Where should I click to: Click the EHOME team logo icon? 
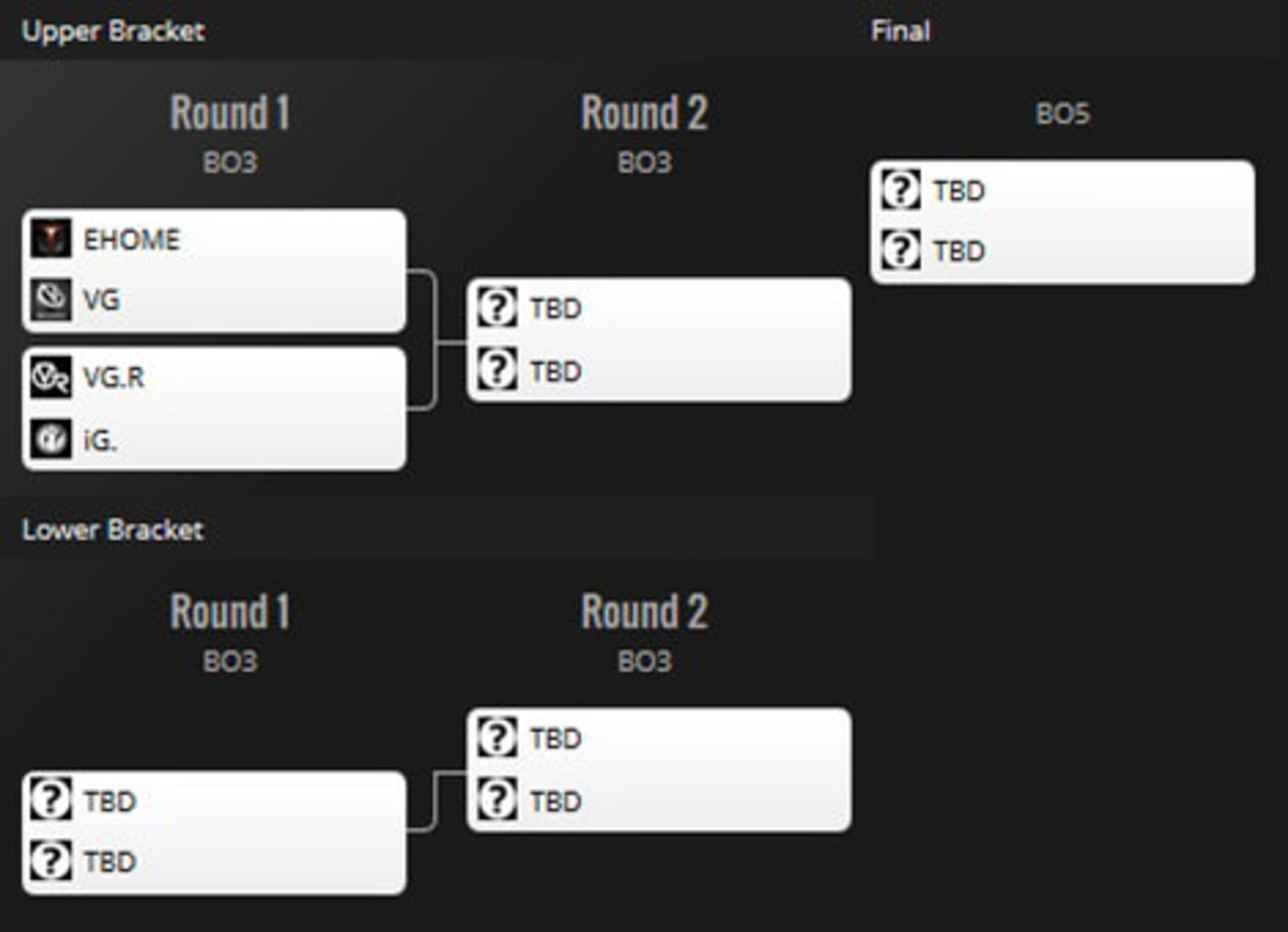tap(50, 238)
